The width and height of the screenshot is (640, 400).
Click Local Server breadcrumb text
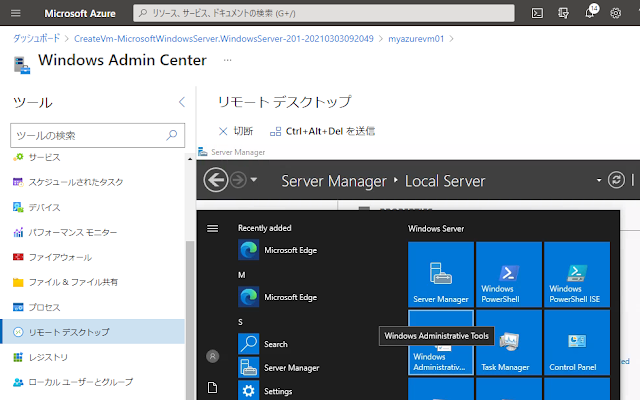point(445,181)
